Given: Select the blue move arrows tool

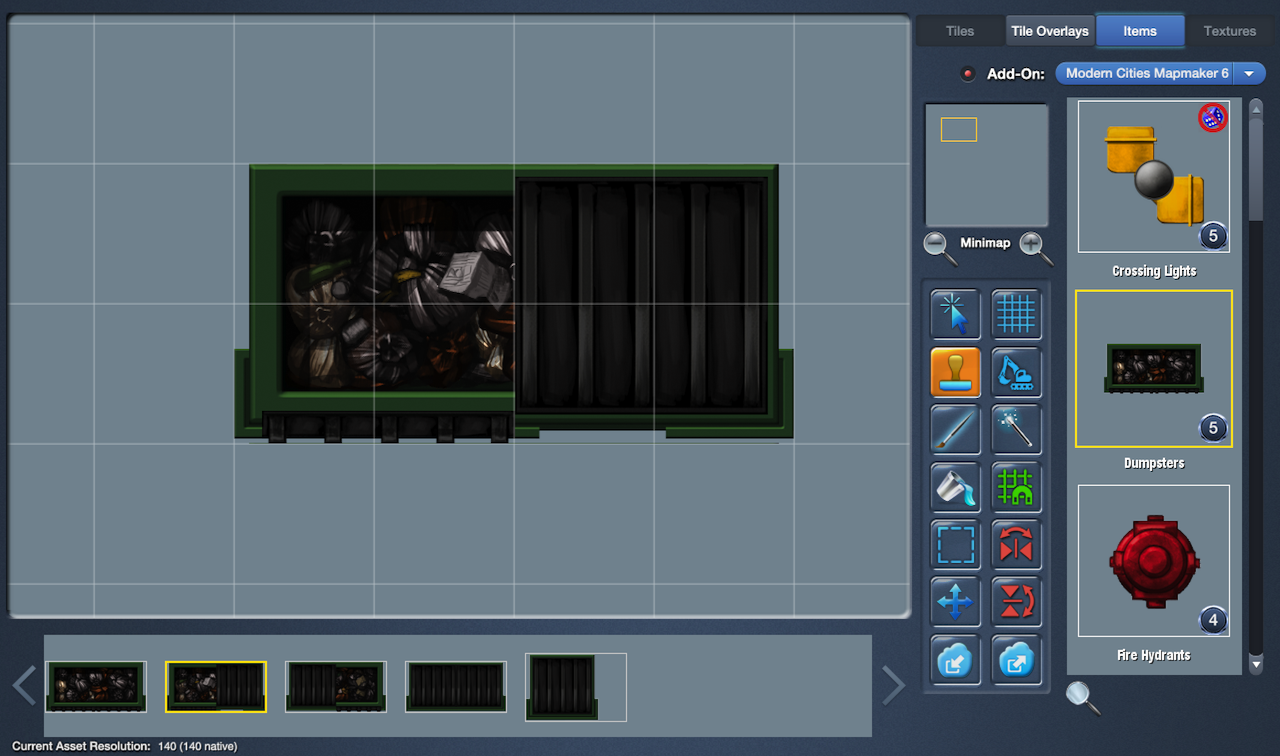Looking at the screenshot, I should [955, 603].
